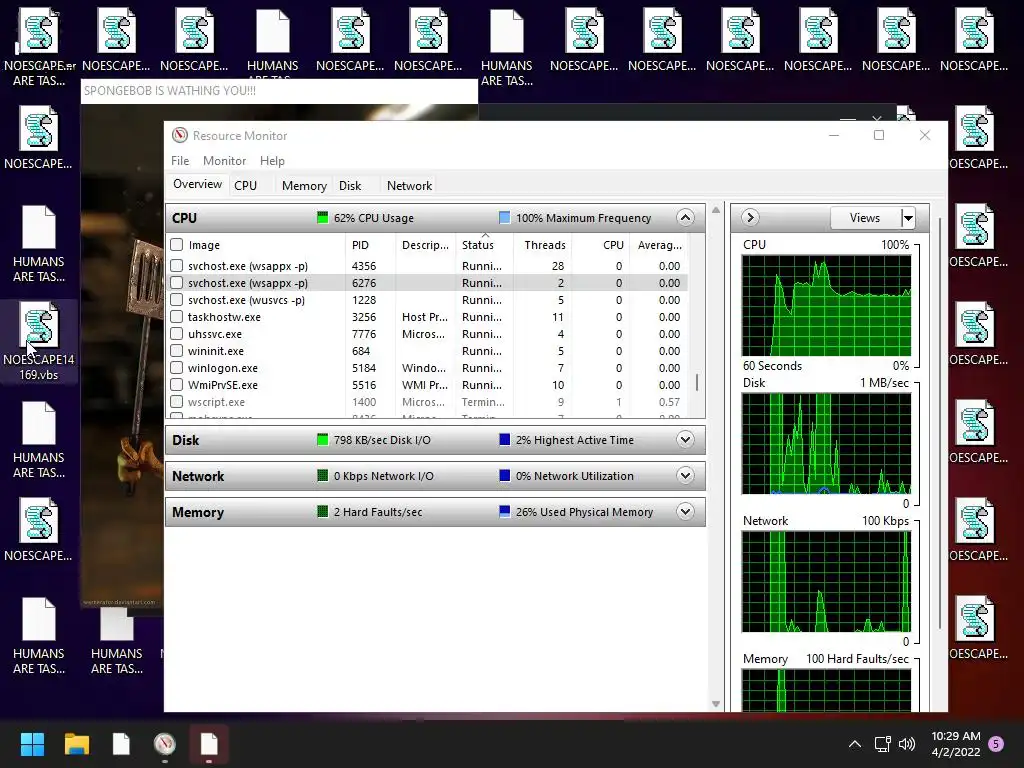
Task: Click blue Maximum Frequency indicator square
Action: click(504, 217)
